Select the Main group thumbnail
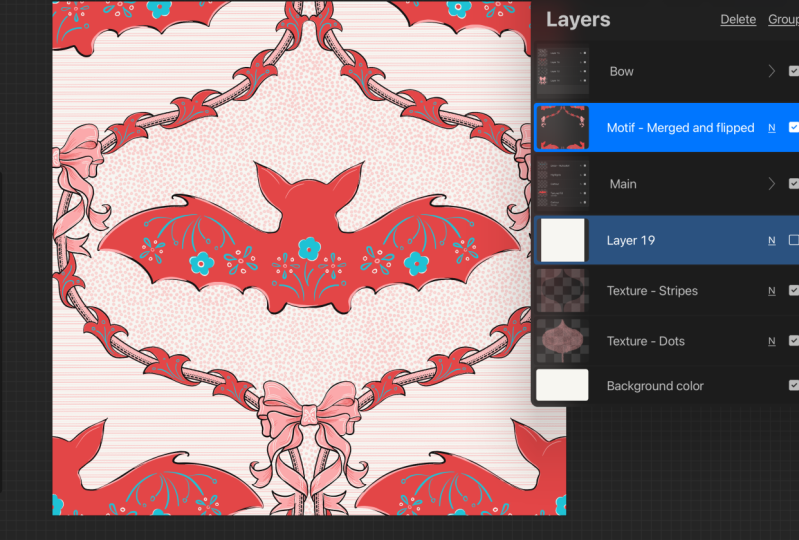The width and height of the screenshot is (799, 540). pos(563,184)
